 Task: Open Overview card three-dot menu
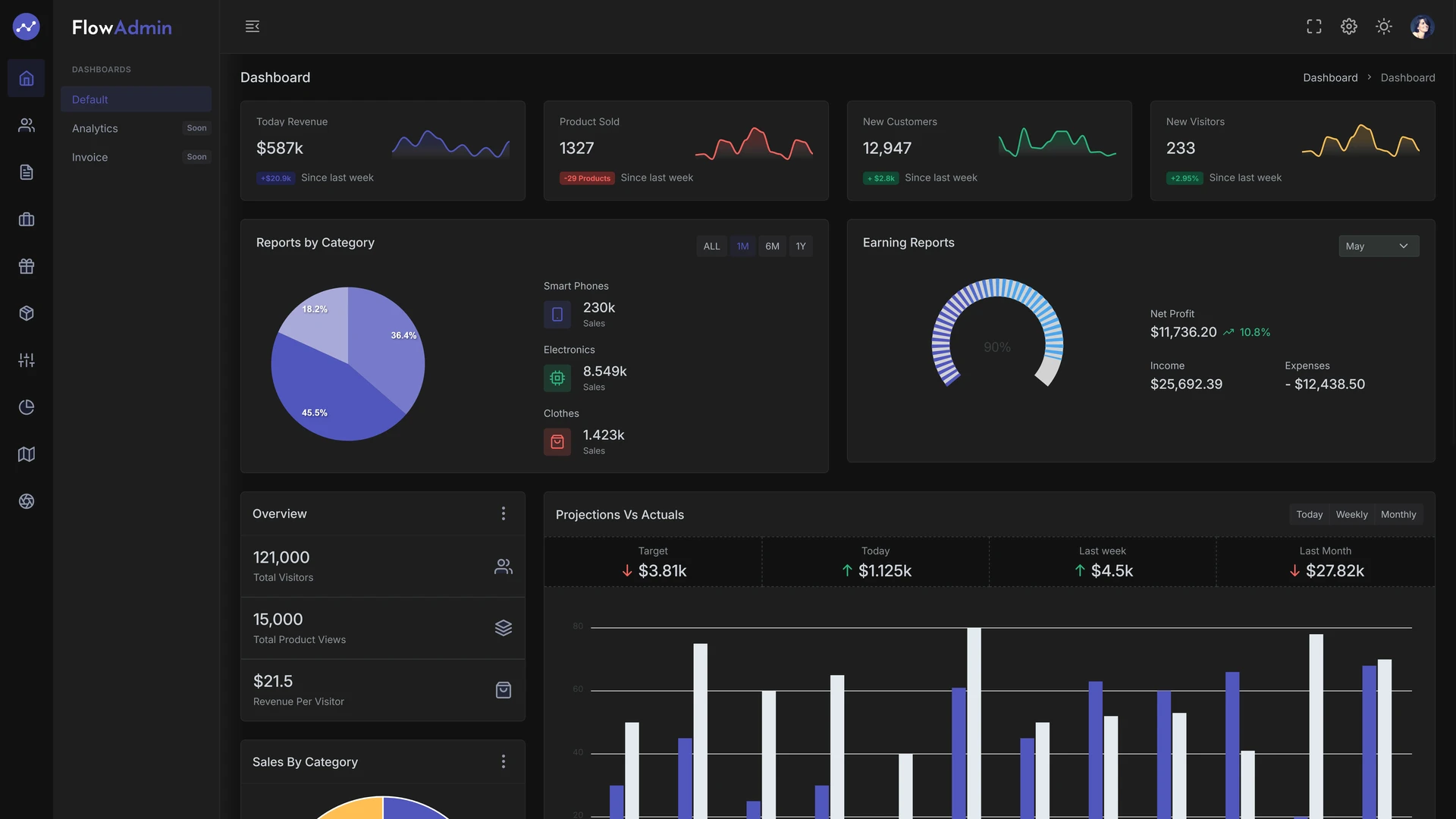click(x=504, y=513)
